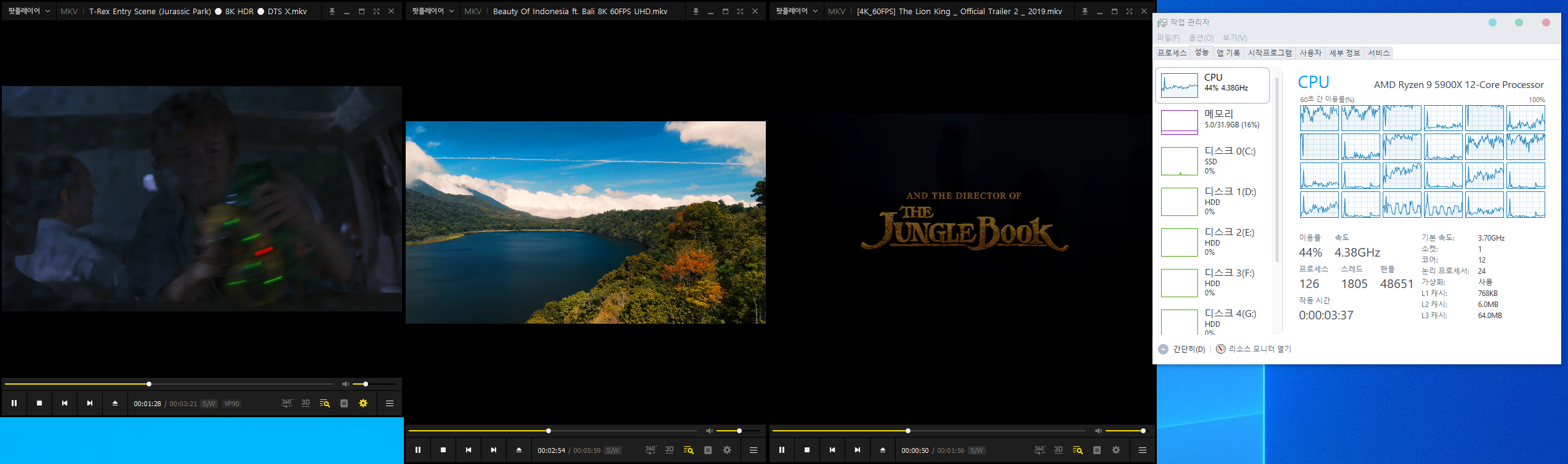Viewport: 1568px width, 464px height.
Task: Open PotPlayer dropdown in Lion King window
Action: pos(797,11)
